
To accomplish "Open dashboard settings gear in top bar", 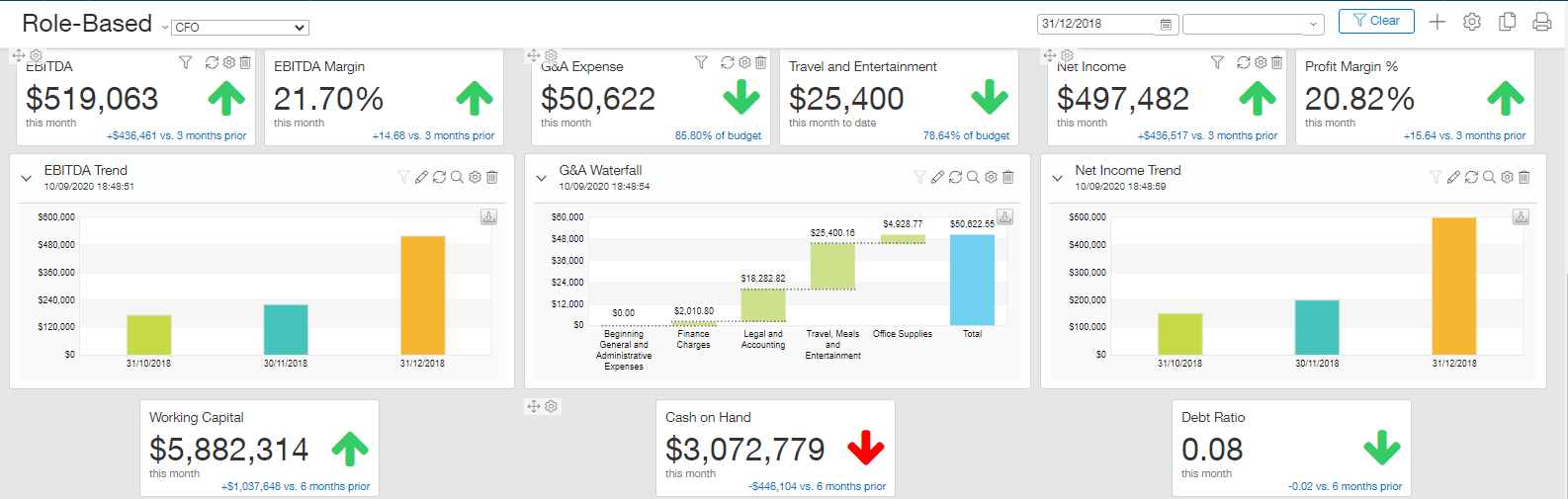I will (x=1472, y=22).
